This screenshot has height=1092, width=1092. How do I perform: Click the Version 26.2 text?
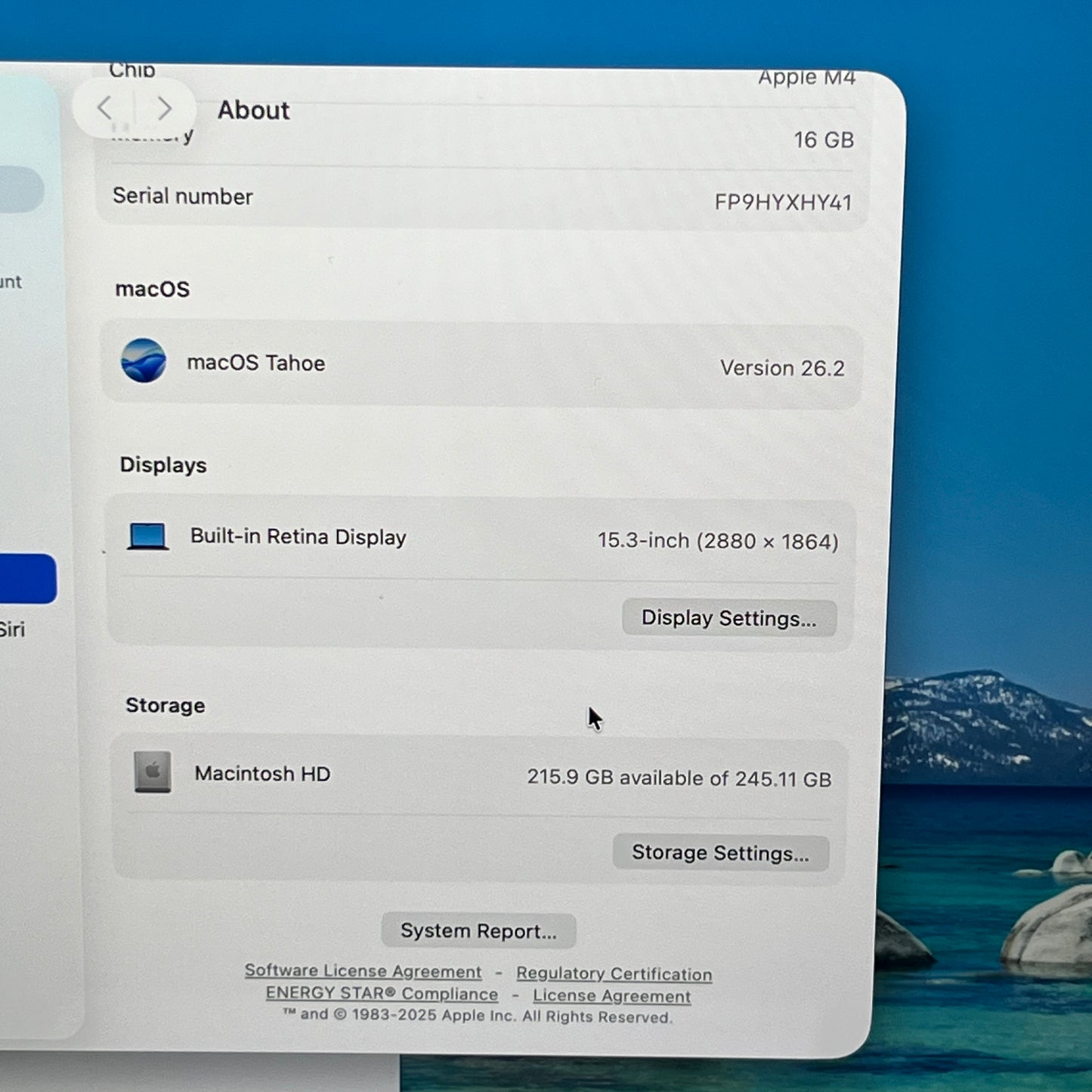[782, 368]
